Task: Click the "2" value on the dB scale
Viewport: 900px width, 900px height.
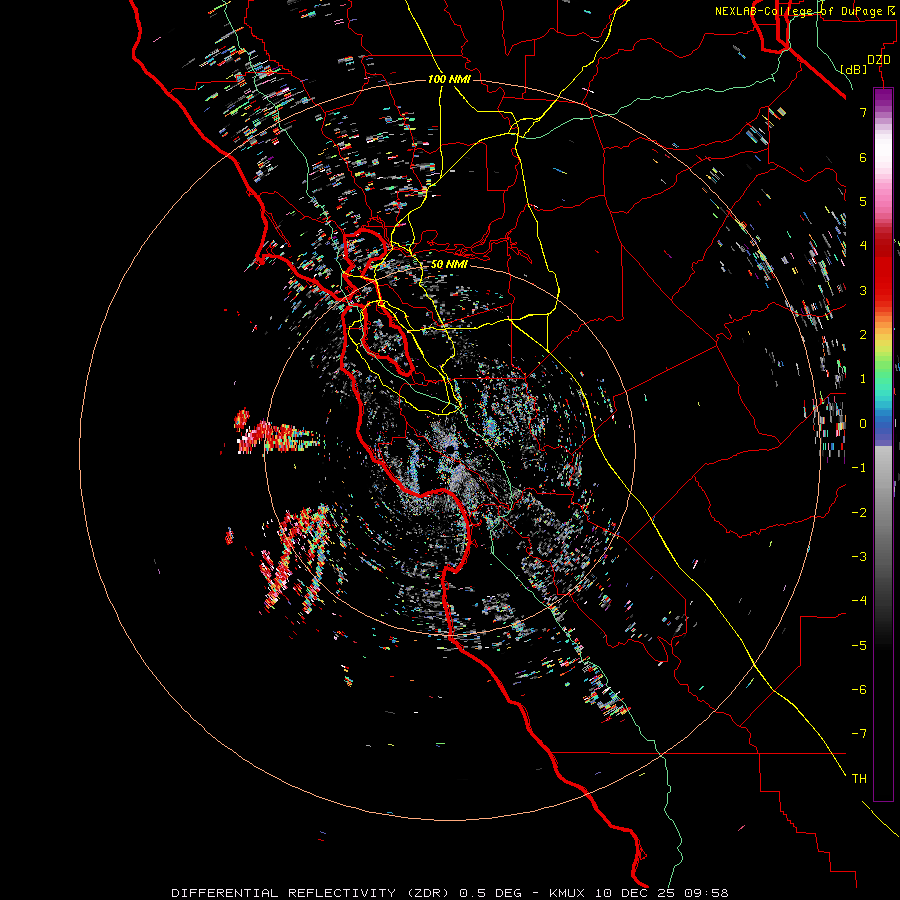Action: point(863,335)
